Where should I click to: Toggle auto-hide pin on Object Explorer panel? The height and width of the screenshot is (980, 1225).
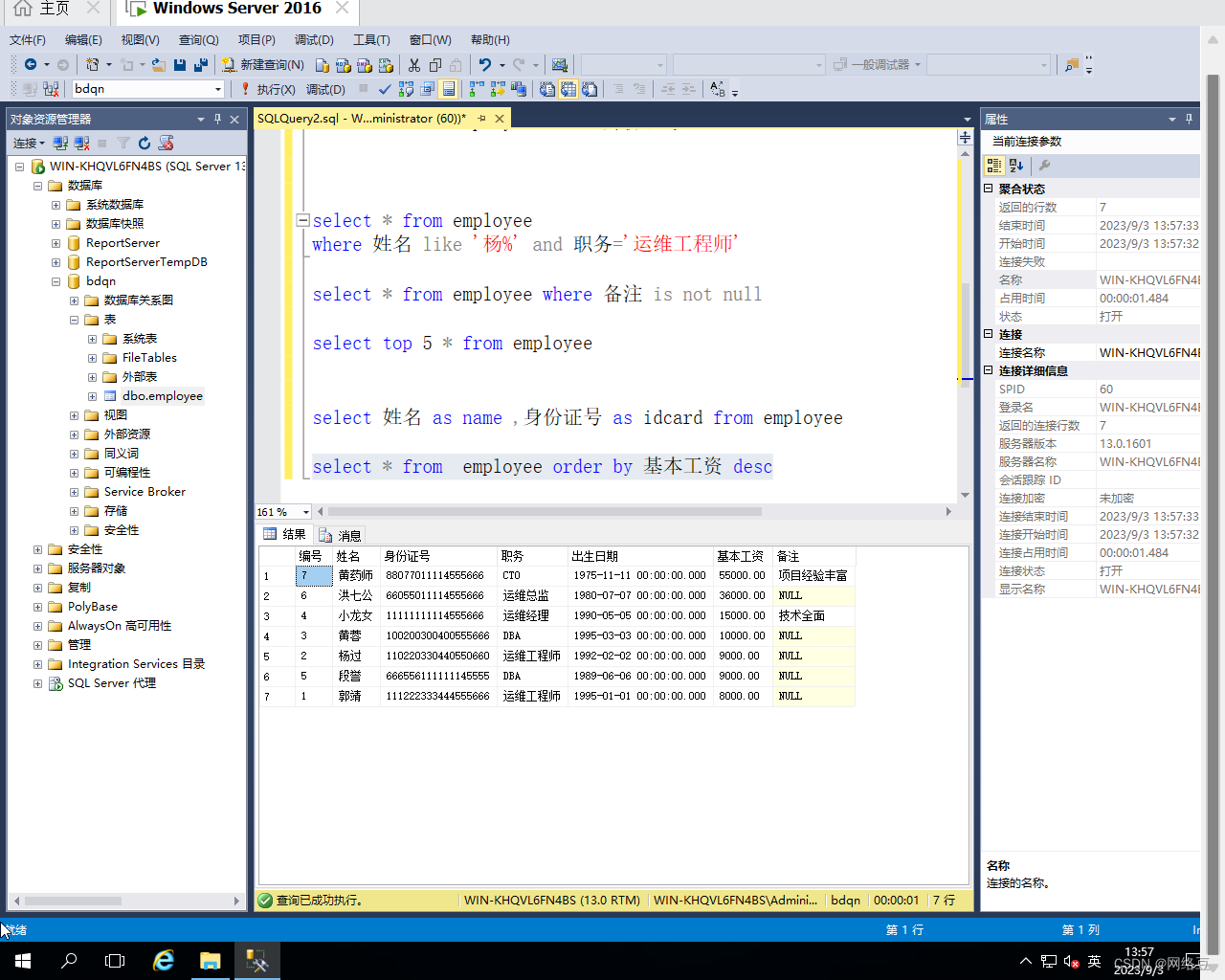[x=217, y=119]
